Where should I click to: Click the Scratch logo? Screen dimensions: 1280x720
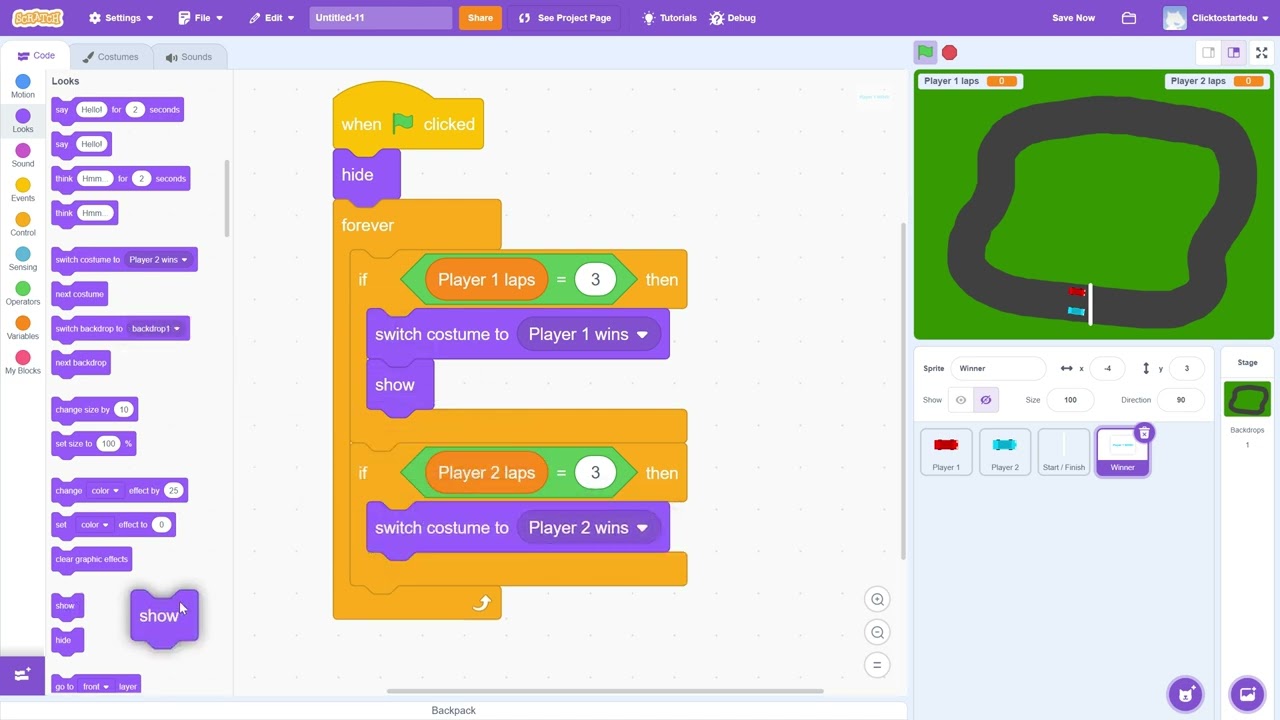pos(38,18)
